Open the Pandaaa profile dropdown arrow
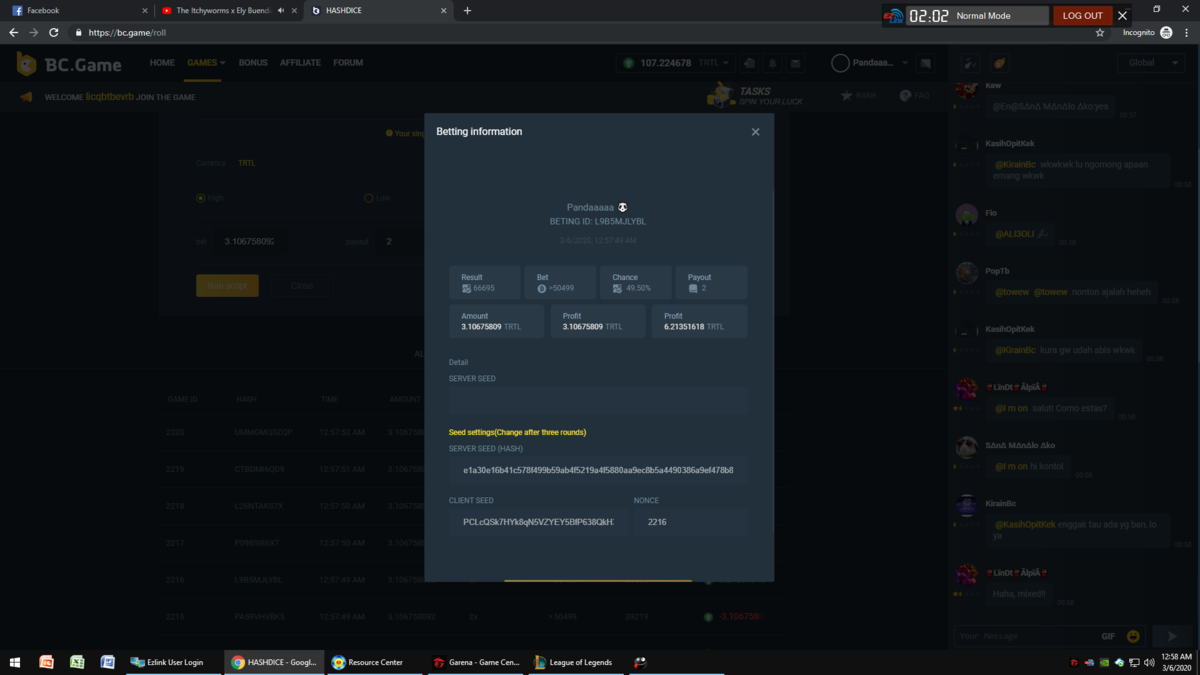The width and height of the screenshot is (1200, 675). click(905, 63)
